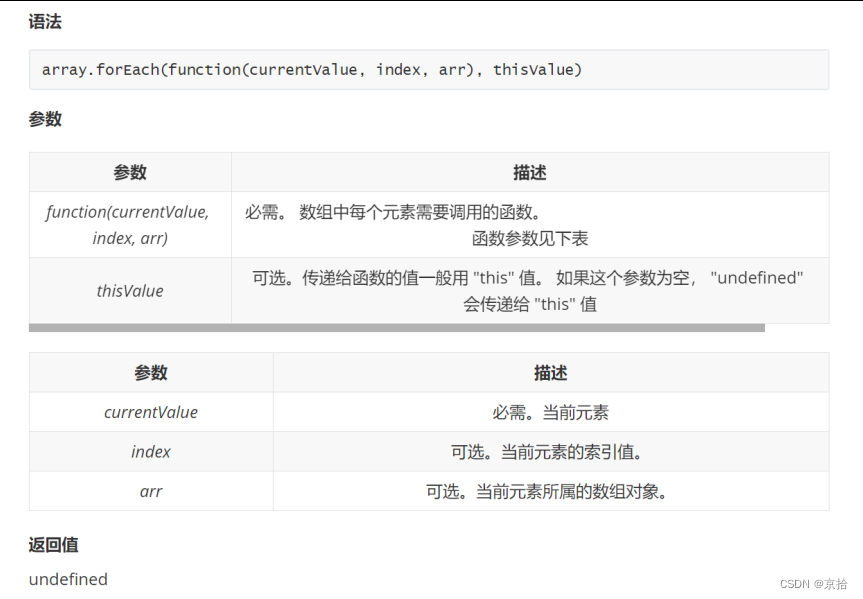Click the '返回值' heading
This screenshot has height=599, width=863.
tap(53, 544)
